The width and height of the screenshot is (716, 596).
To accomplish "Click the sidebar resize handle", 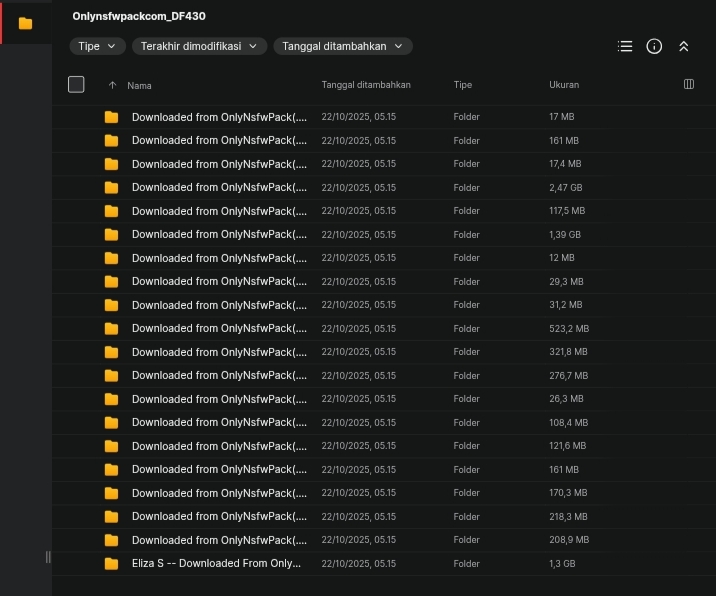I will [47, 557].
